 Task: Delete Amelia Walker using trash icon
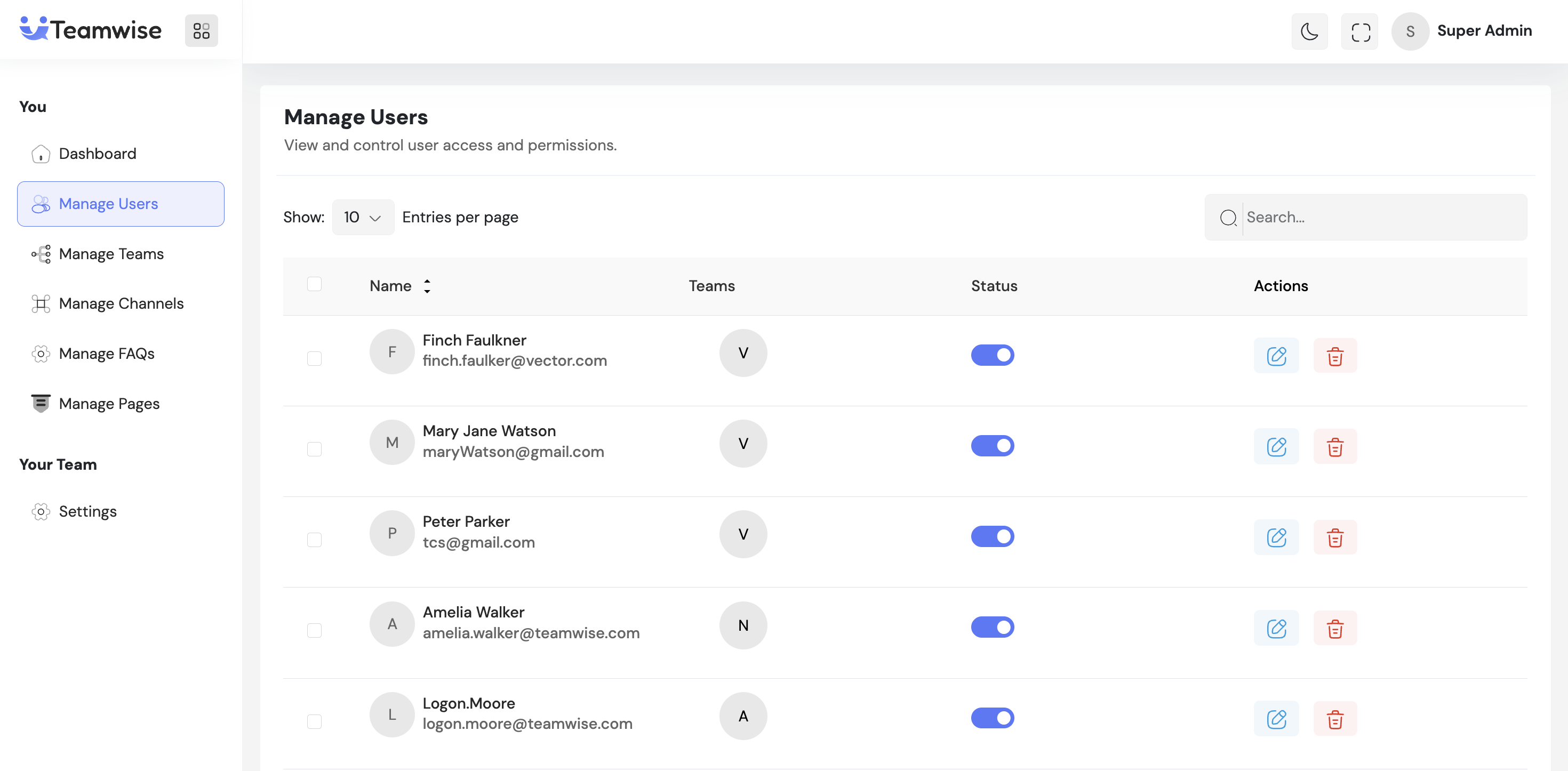pyautogui.click(x=1335, y=628)
